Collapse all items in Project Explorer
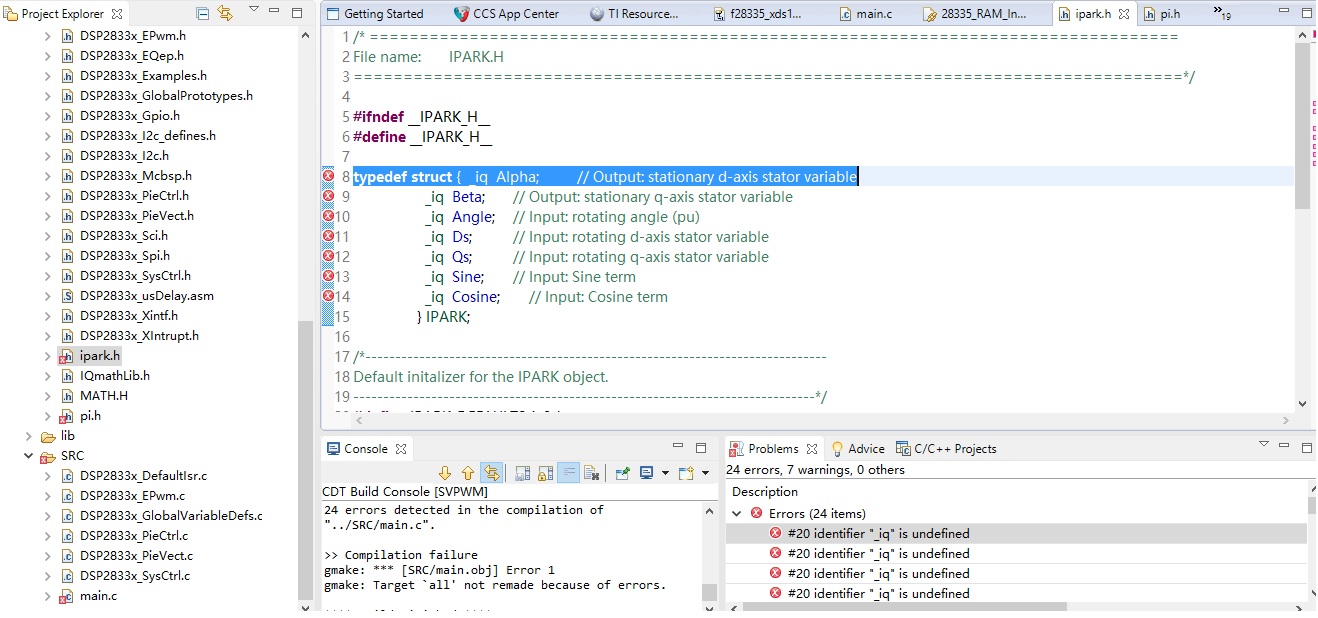 pyautogui.click(x=203, y=14)
